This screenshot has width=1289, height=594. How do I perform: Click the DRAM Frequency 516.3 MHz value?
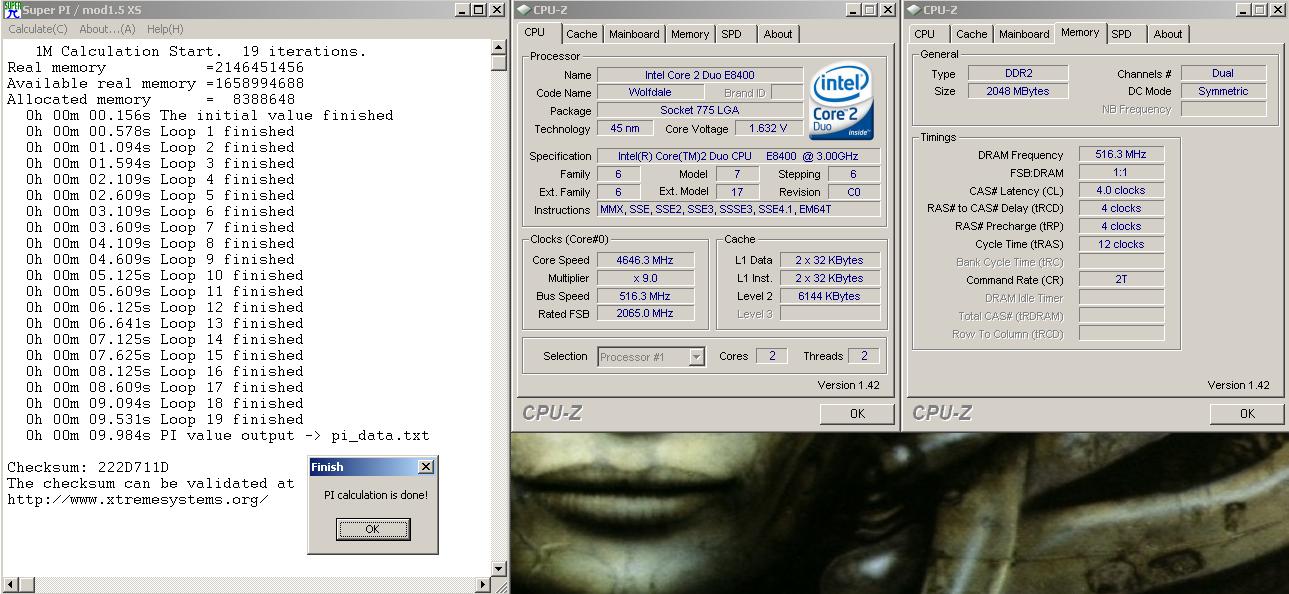[x=1121, y=155]
